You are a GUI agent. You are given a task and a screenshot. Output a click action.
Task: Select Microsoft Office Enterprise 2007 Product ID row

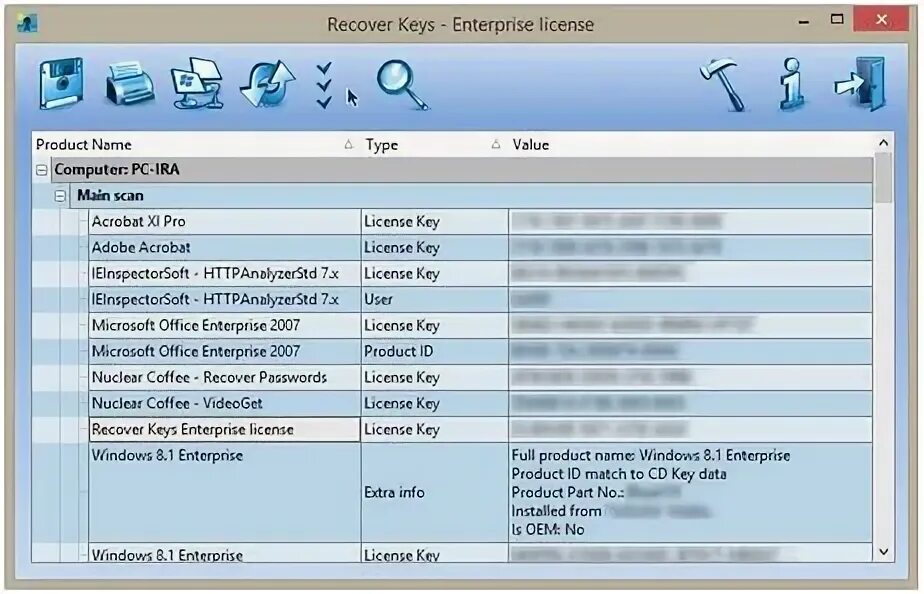(x=480, y=351)
